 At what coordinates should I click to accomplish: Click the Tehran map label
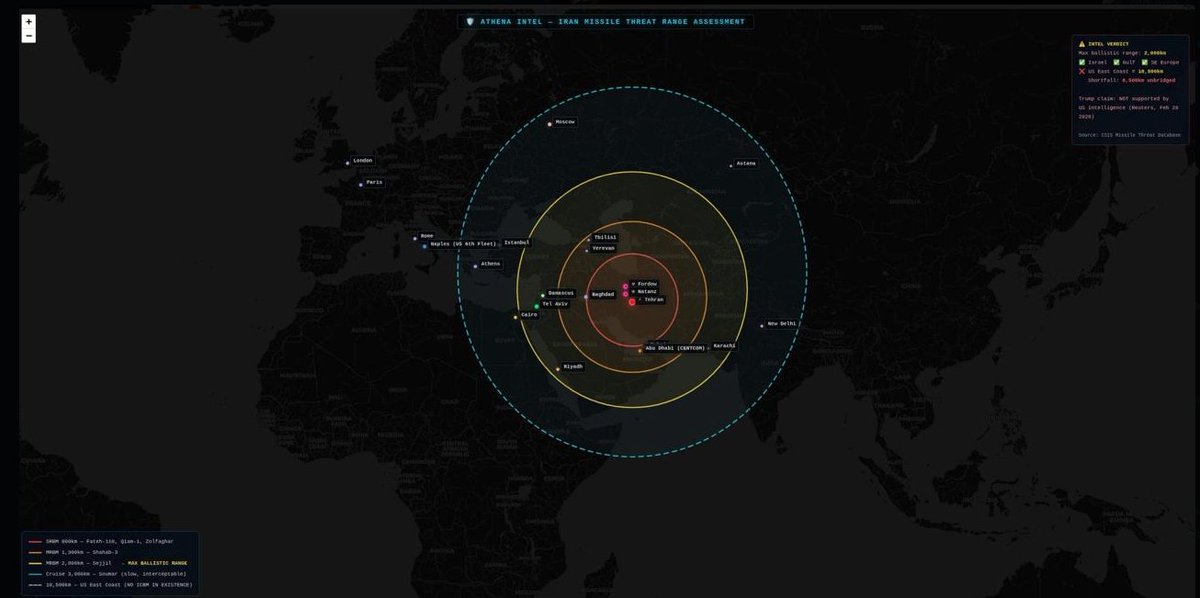point(651,300)
